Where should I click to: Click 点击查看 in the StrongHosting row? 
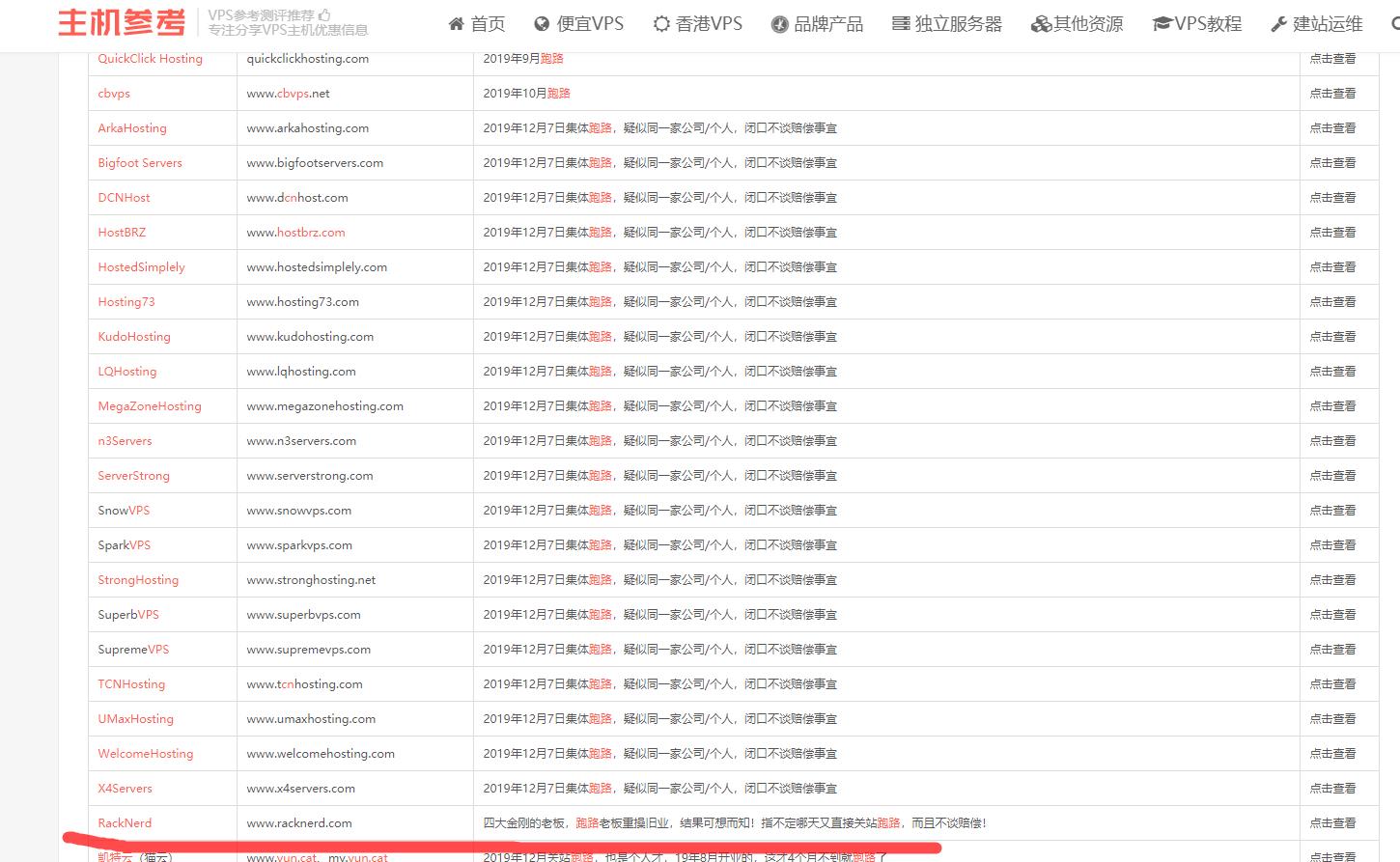[1332, 580]
